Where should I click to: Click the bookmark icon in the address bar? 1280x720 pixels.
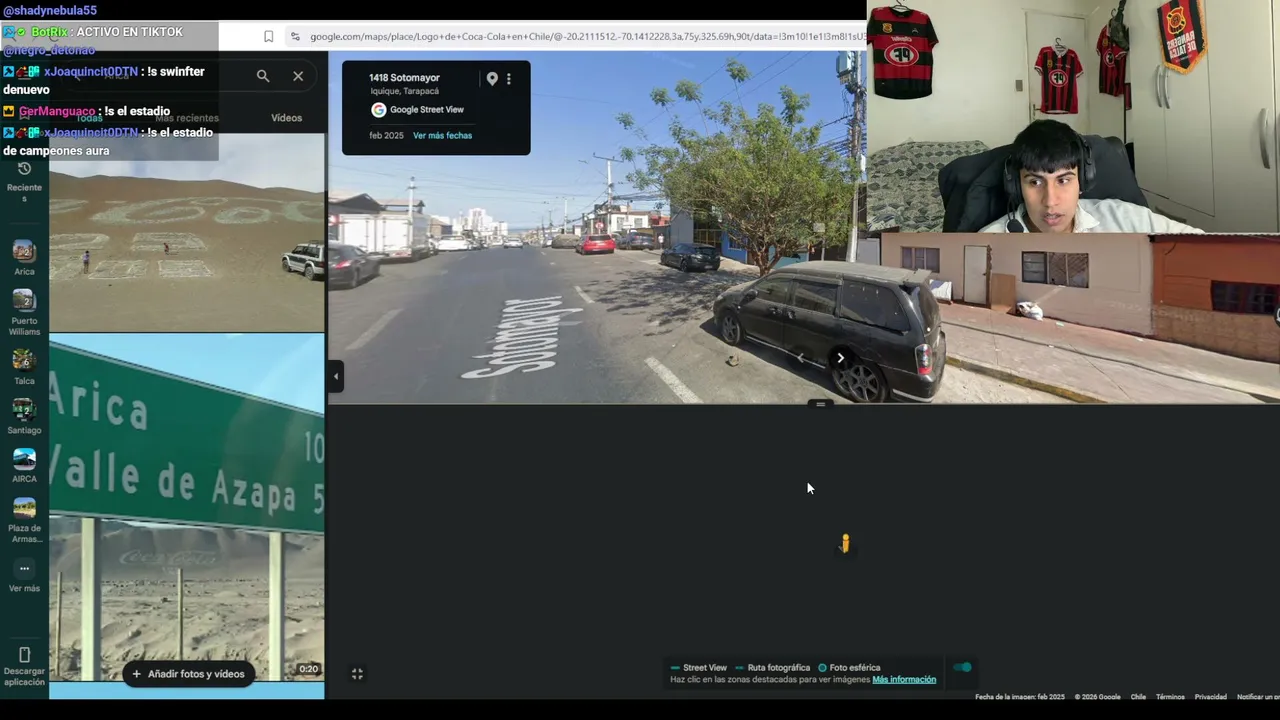tap(268, 37)
